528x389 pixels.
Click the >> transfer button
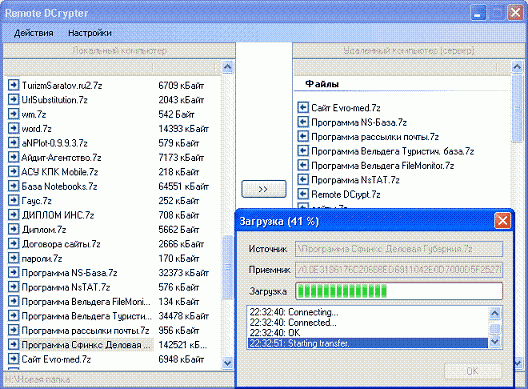[x=264, y=189]
